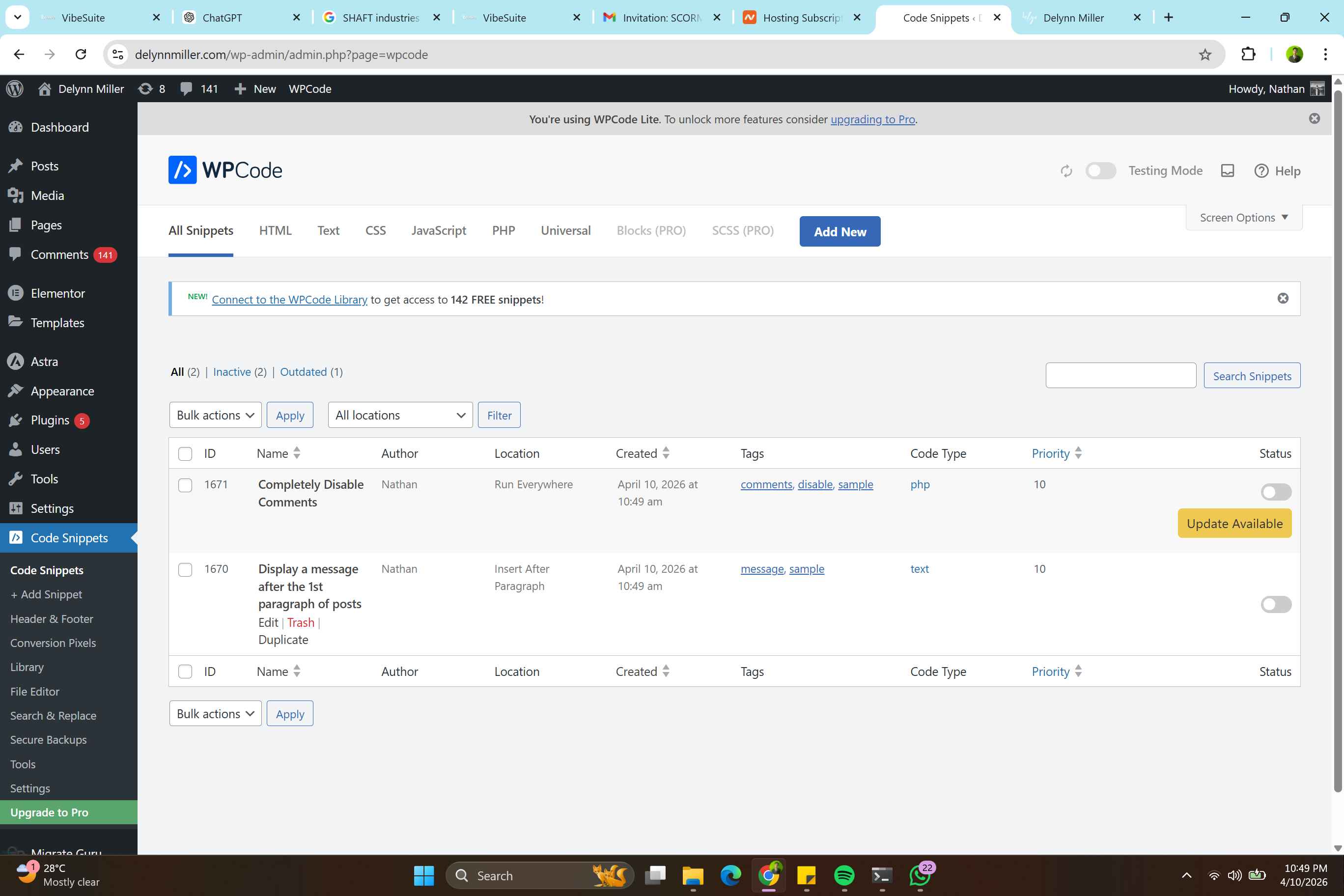The width and height of the screenshot is (1344, 896).
Task: Bookmark this page with the star icon
Action: pos(1204,55)
